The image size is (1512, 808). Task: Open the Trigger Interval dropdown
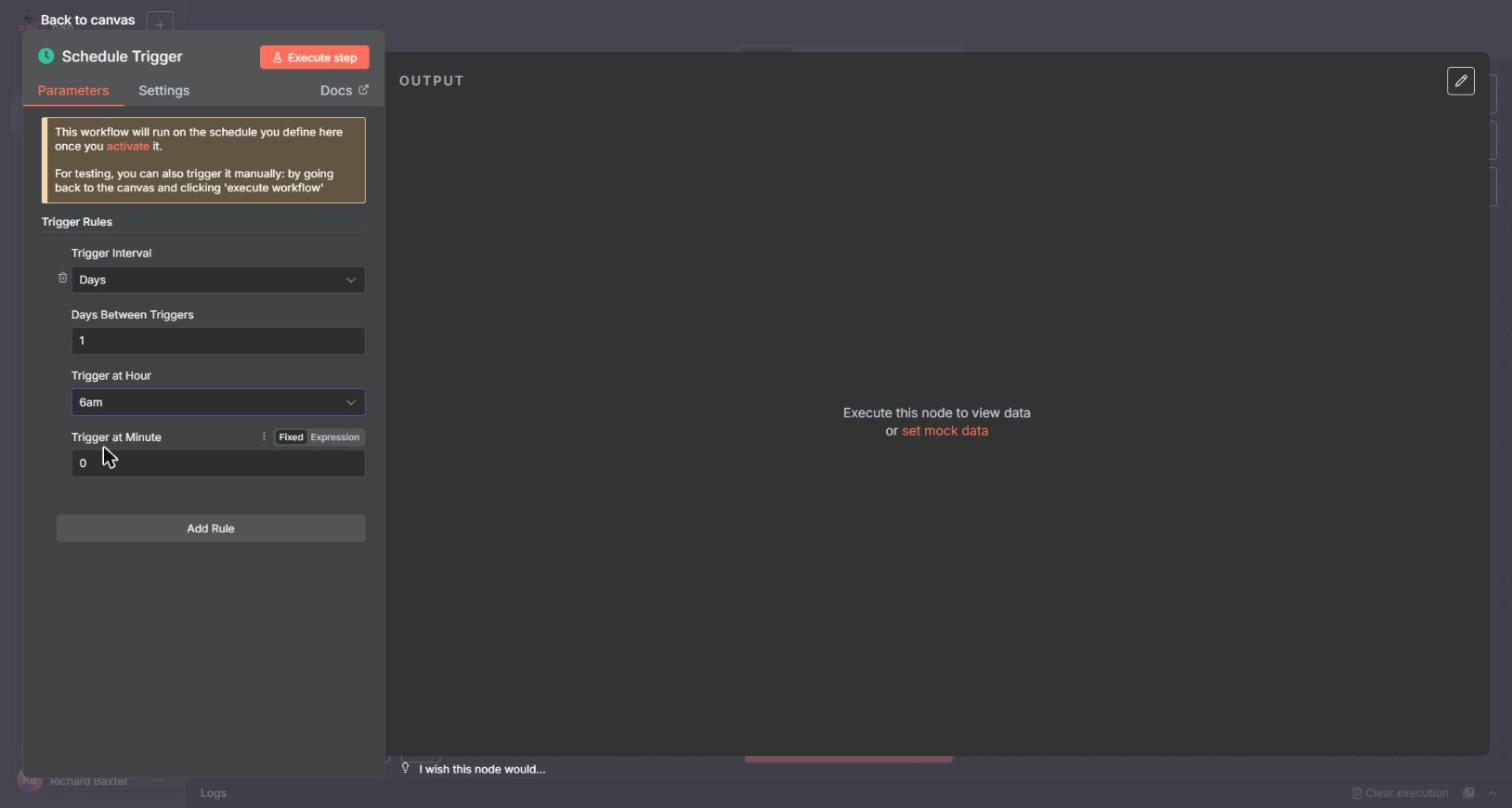pos(218,280)
